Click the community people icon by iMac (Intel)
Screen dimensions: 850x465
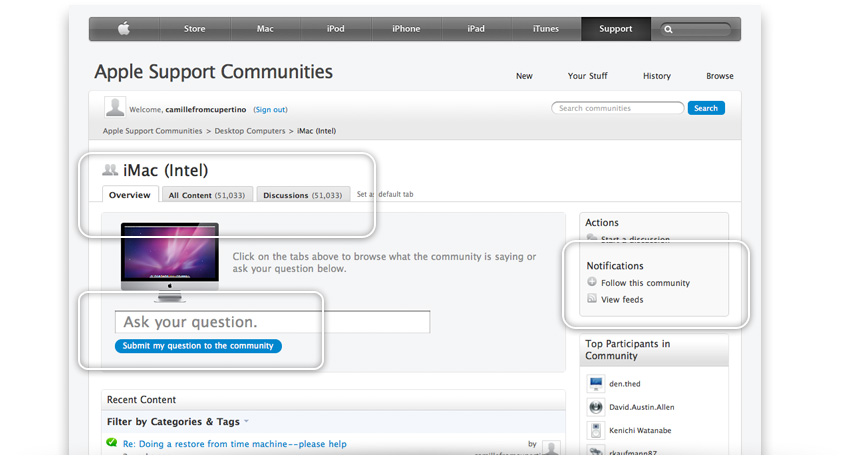point(110,170)
